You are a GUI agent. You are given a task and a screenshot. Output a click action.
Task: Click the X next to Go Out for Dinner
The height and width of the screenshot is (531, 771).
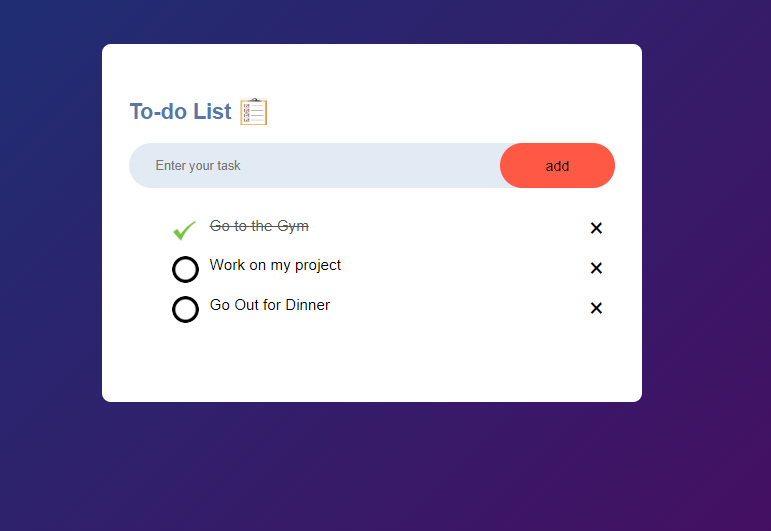pos(596,308)
